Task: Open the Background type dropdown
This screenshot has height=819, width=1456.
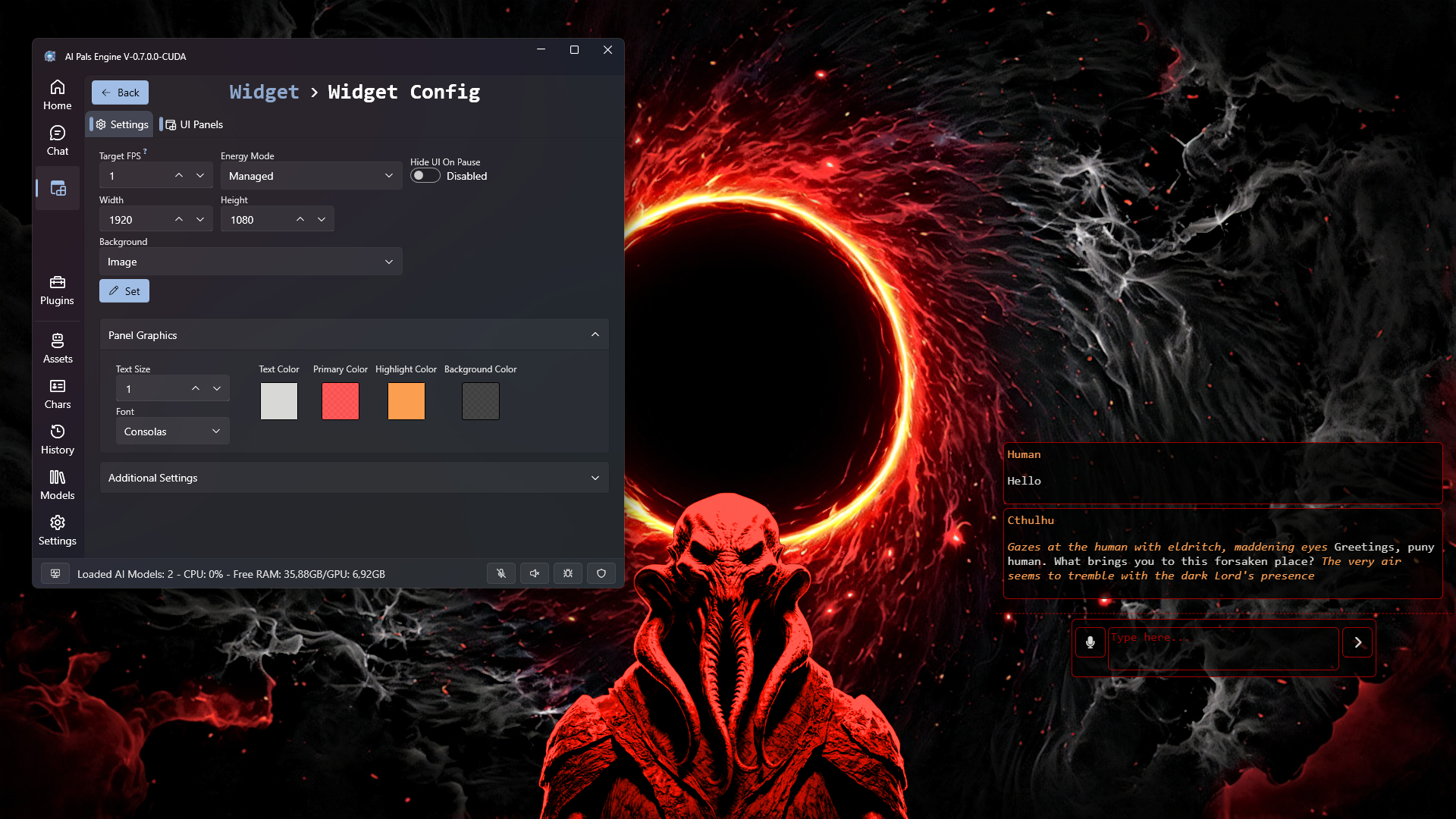Action: [x=250, y=262]
